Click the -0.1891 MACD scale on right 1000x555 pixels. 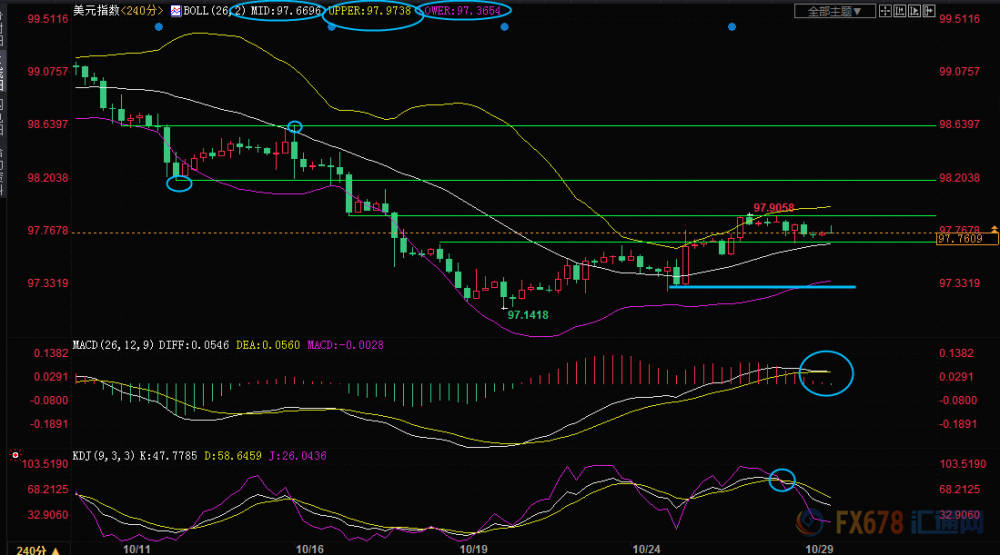[x=958, y=424]
